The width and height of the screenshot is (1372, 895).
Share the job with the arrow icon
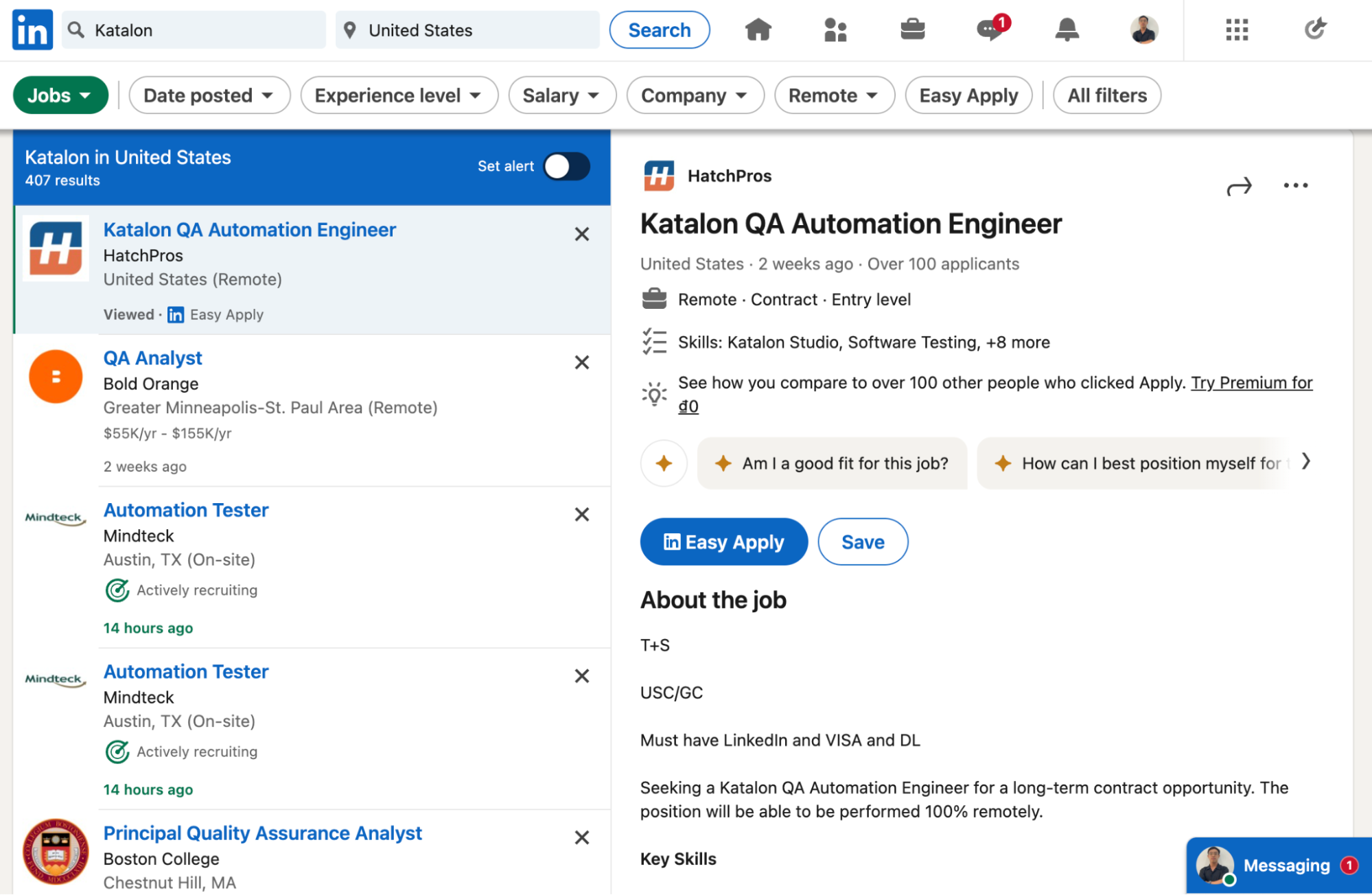coord(1239,186)
